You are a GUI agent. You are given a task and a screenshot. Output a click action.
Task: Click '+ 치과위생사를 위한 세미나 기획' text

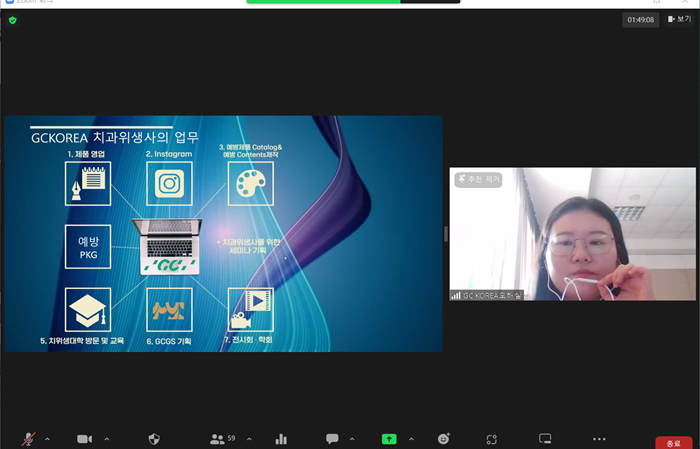[248, 246]
